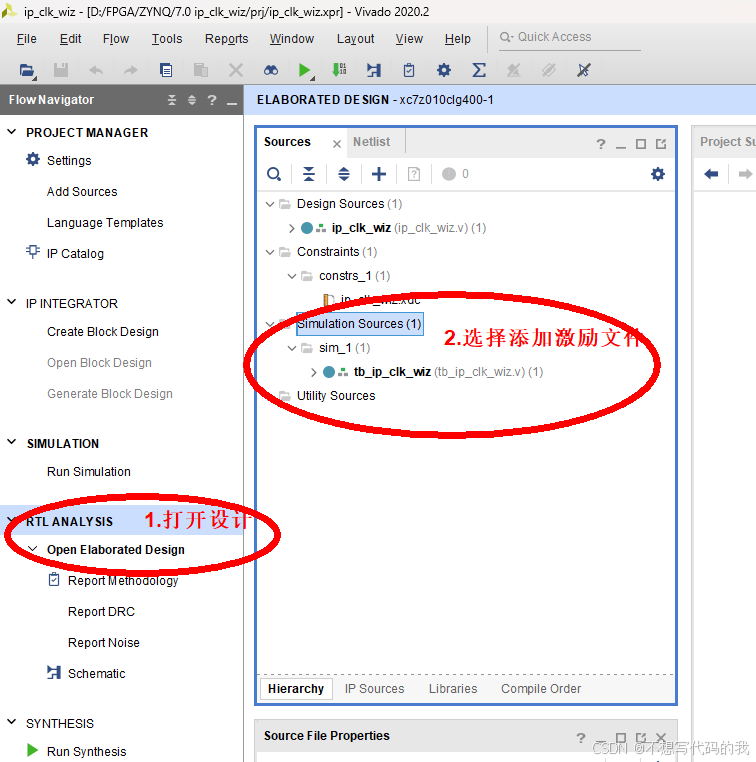The image size is (756, 762).
Task: Minimize the Flow Navigator panel
Action: tap(232, 102)
